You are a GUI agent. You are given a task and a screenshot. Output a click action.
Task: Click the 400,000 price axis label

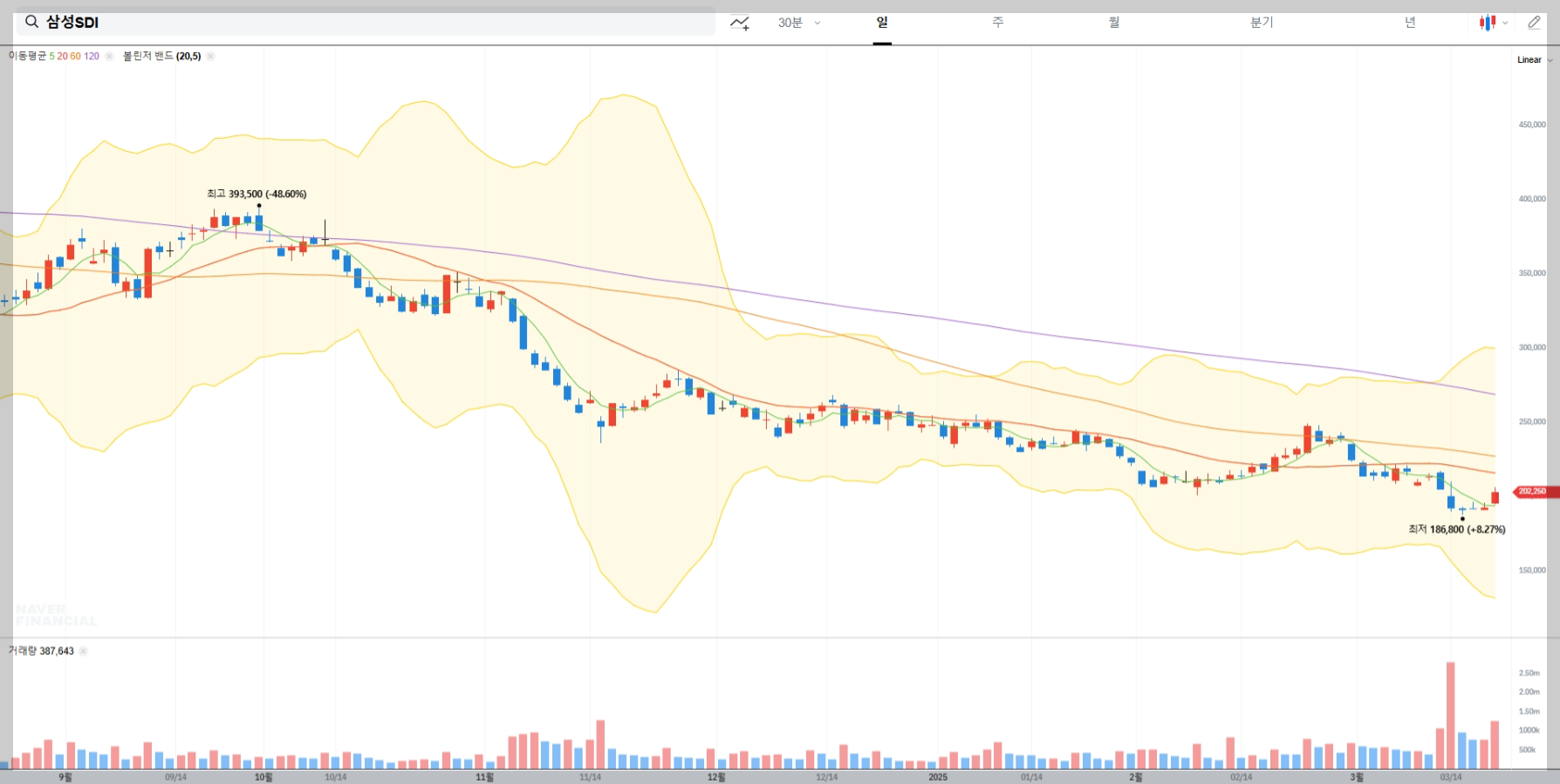coord(1531,199)
